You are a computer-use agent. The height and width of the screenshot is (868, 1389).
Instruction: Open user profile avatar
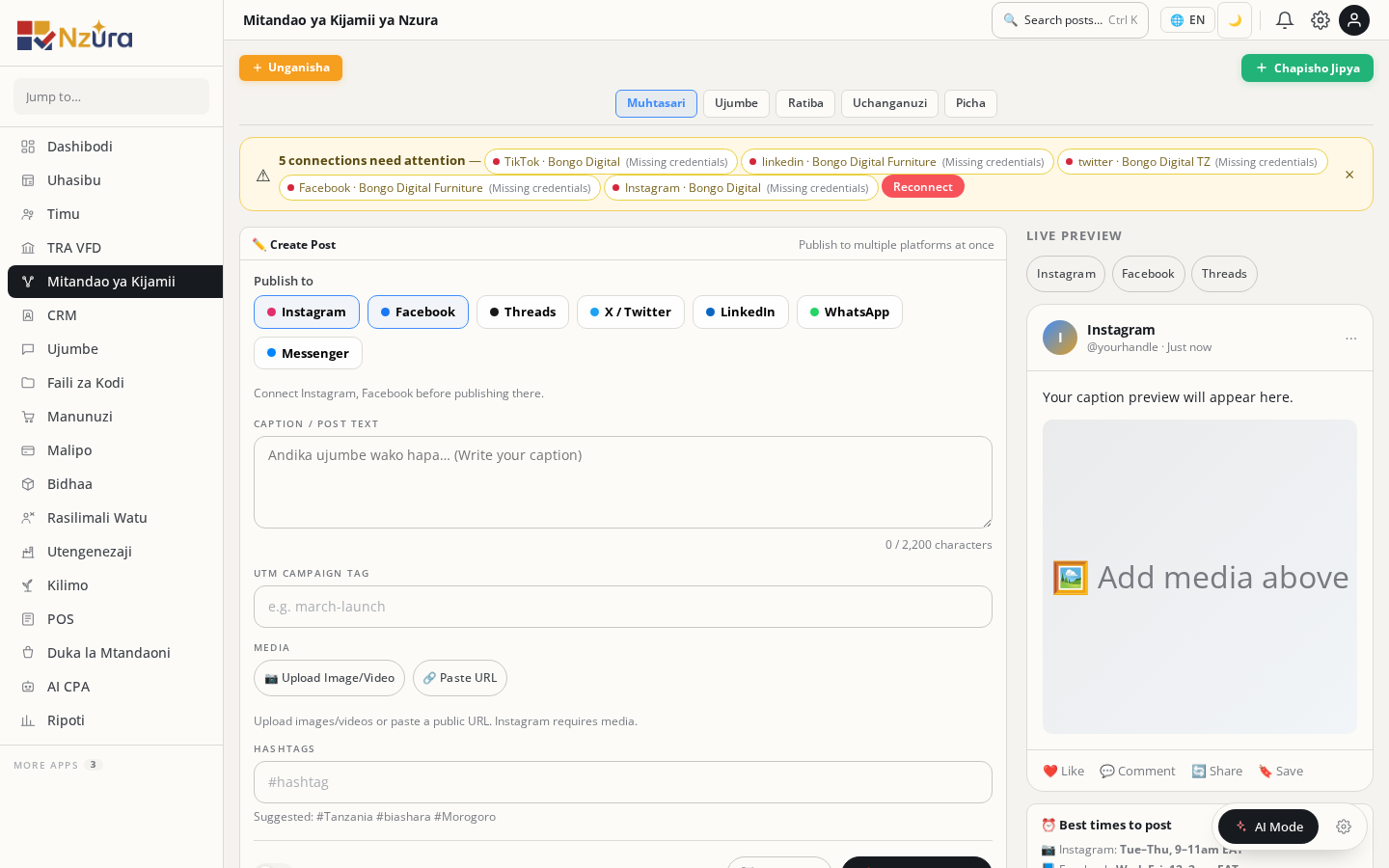(x=1354, y=20)
